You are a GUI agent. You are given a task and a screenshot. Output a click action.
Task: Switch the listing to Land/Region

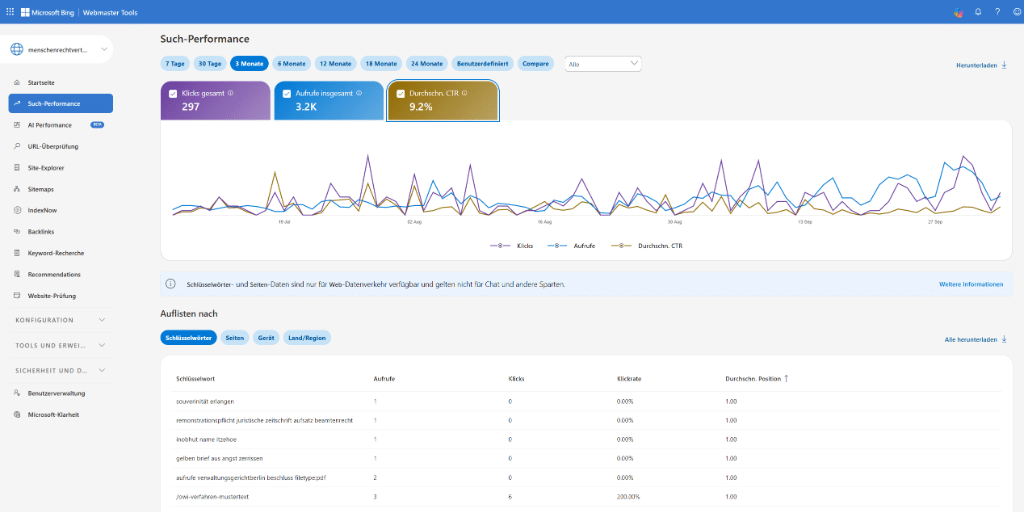pos(307,338)
